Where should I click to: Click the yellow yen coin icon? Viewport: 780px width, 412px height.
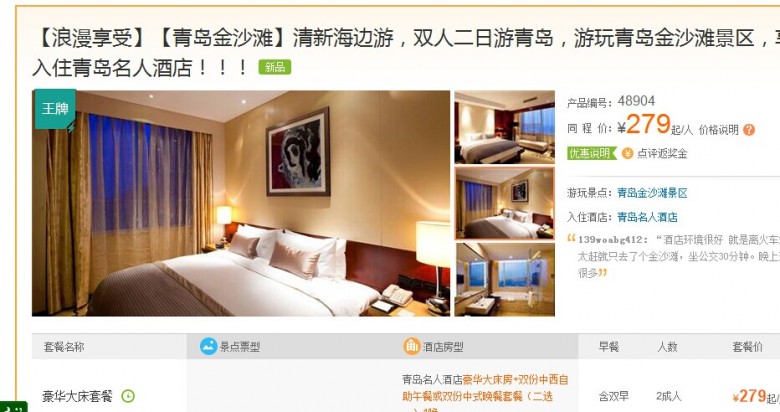tap(628, 154)
